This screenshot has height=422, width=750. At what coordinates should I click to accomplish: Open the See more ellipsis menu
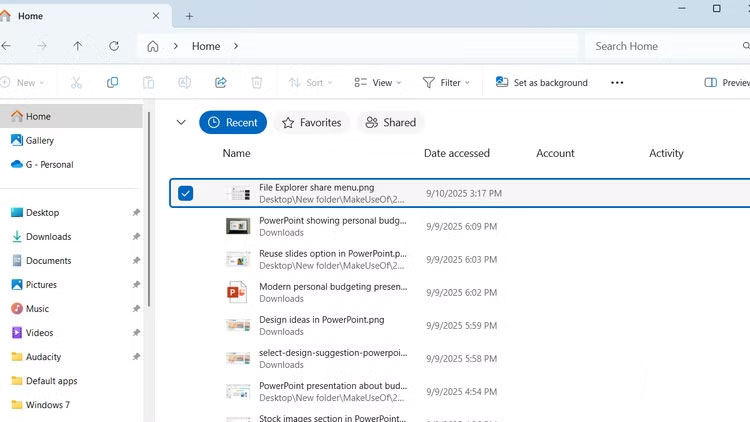617,83
